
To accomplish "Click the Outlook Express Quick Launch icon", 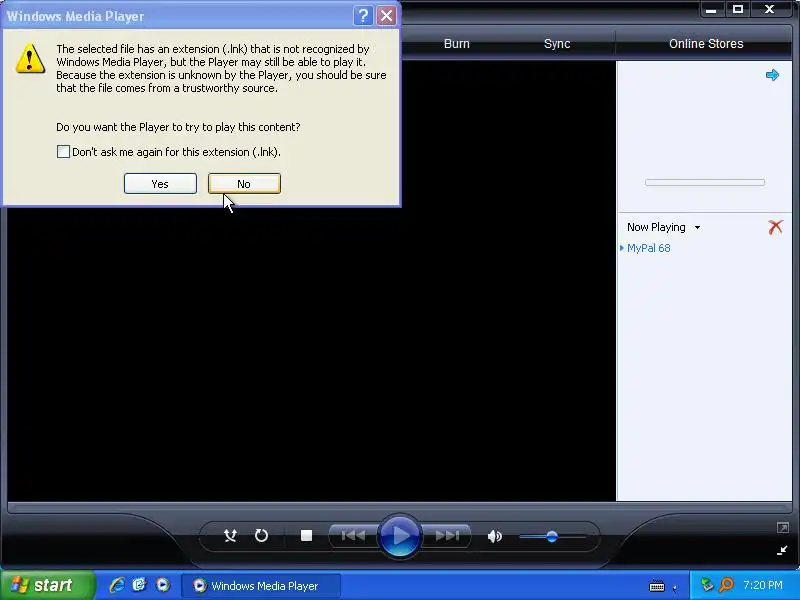I will coord(139,585).
